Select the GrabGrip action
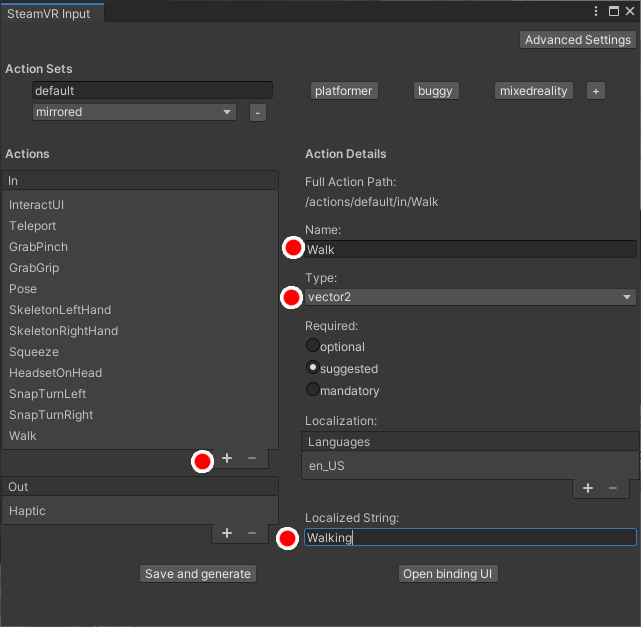This screenshot has width=641, height=627. click(x=140, y=268)
